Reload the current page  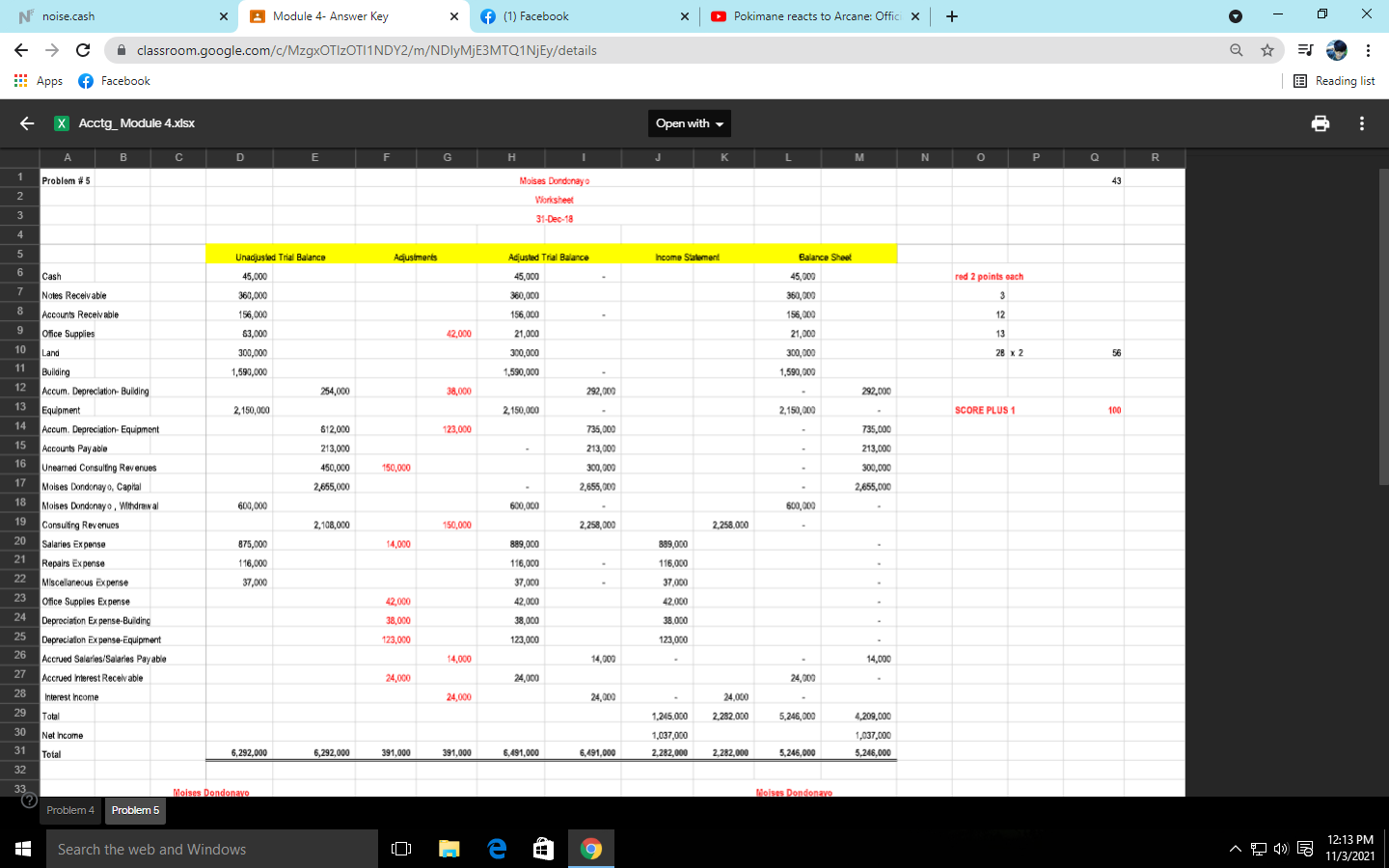coord(83,50)
